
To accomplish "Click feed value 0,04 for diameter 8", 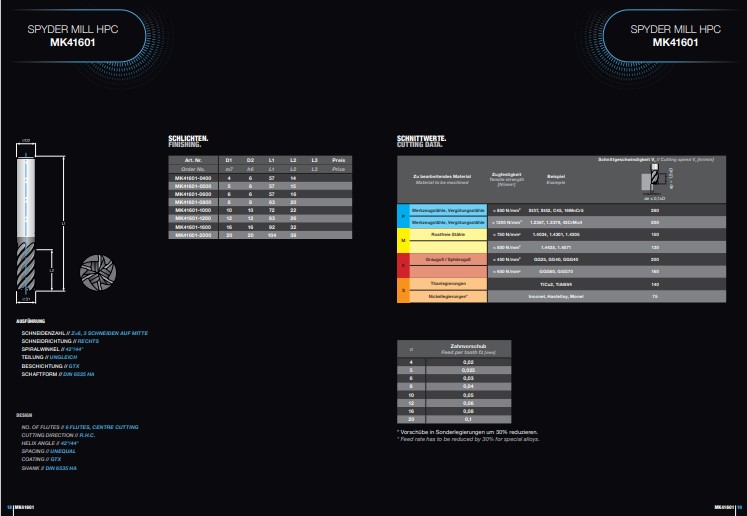I will [468, 386].
